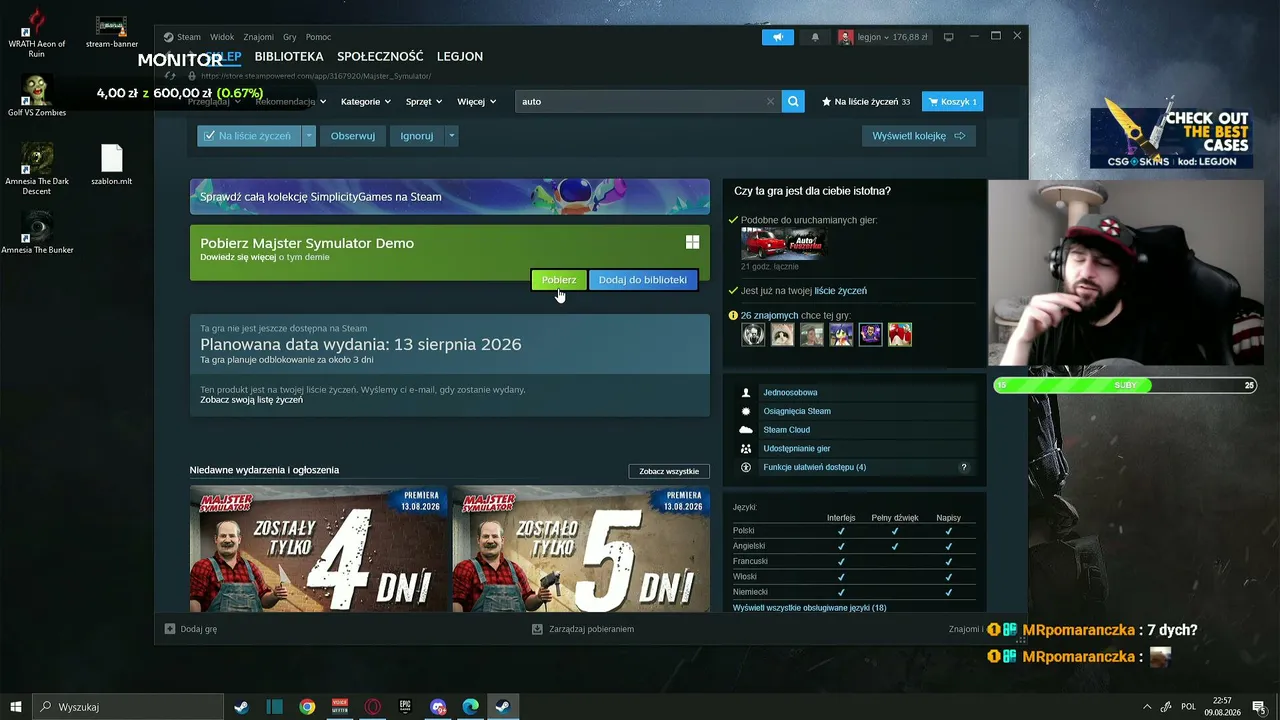Open Opera browser from the taskbar
Screen dimensions: 1280x720
click(x=373, y=707)
